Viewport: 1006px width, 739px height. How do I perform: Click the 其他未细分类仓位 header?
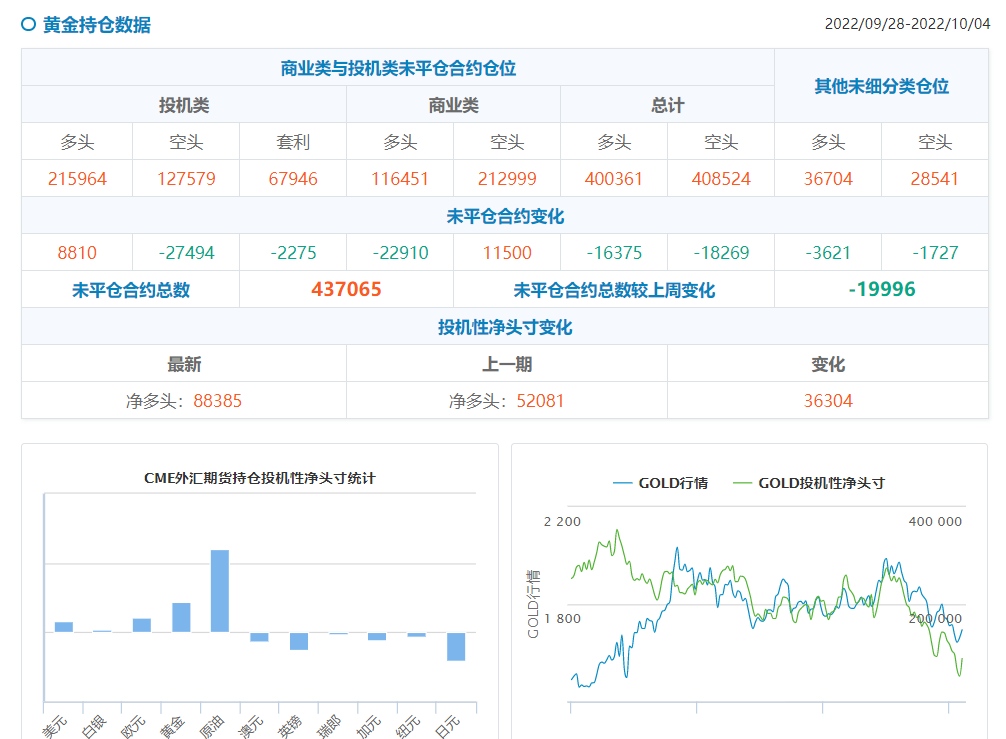pos(881,85)
